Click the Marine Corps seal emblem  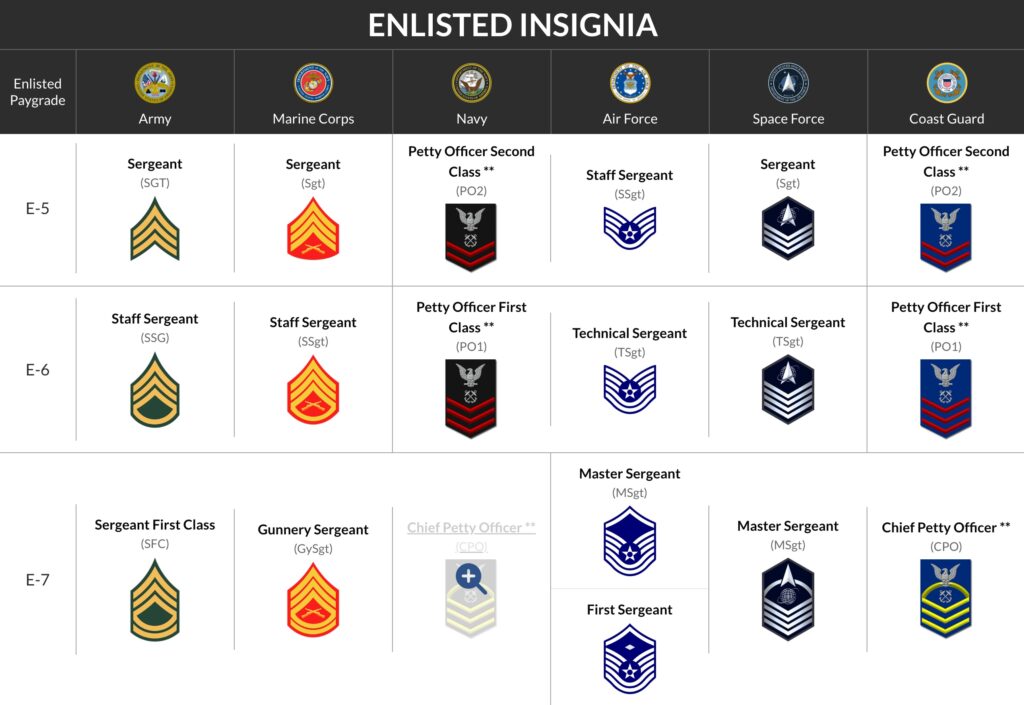point(313,83)
